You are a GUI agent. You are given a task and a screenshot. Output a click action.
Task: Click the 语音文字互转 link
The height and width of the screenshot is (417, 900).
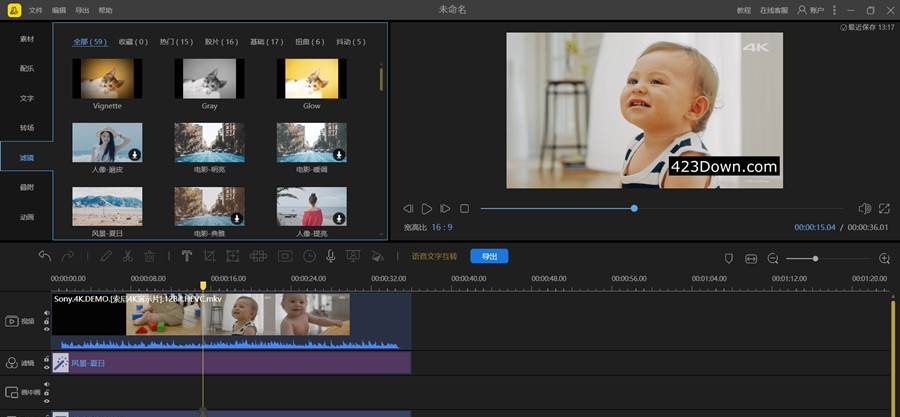tap(434, 256)
